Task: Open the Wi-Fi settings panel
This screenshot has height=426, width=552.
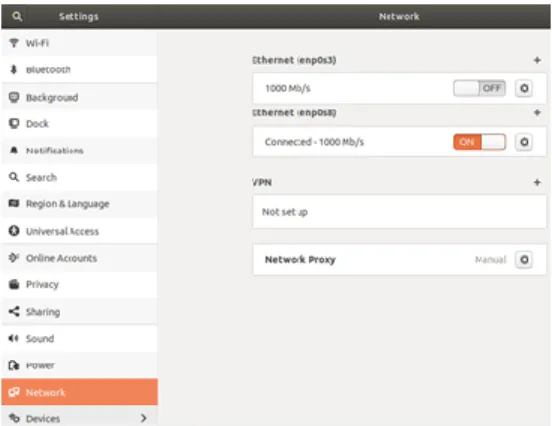Action: [80, 43]
